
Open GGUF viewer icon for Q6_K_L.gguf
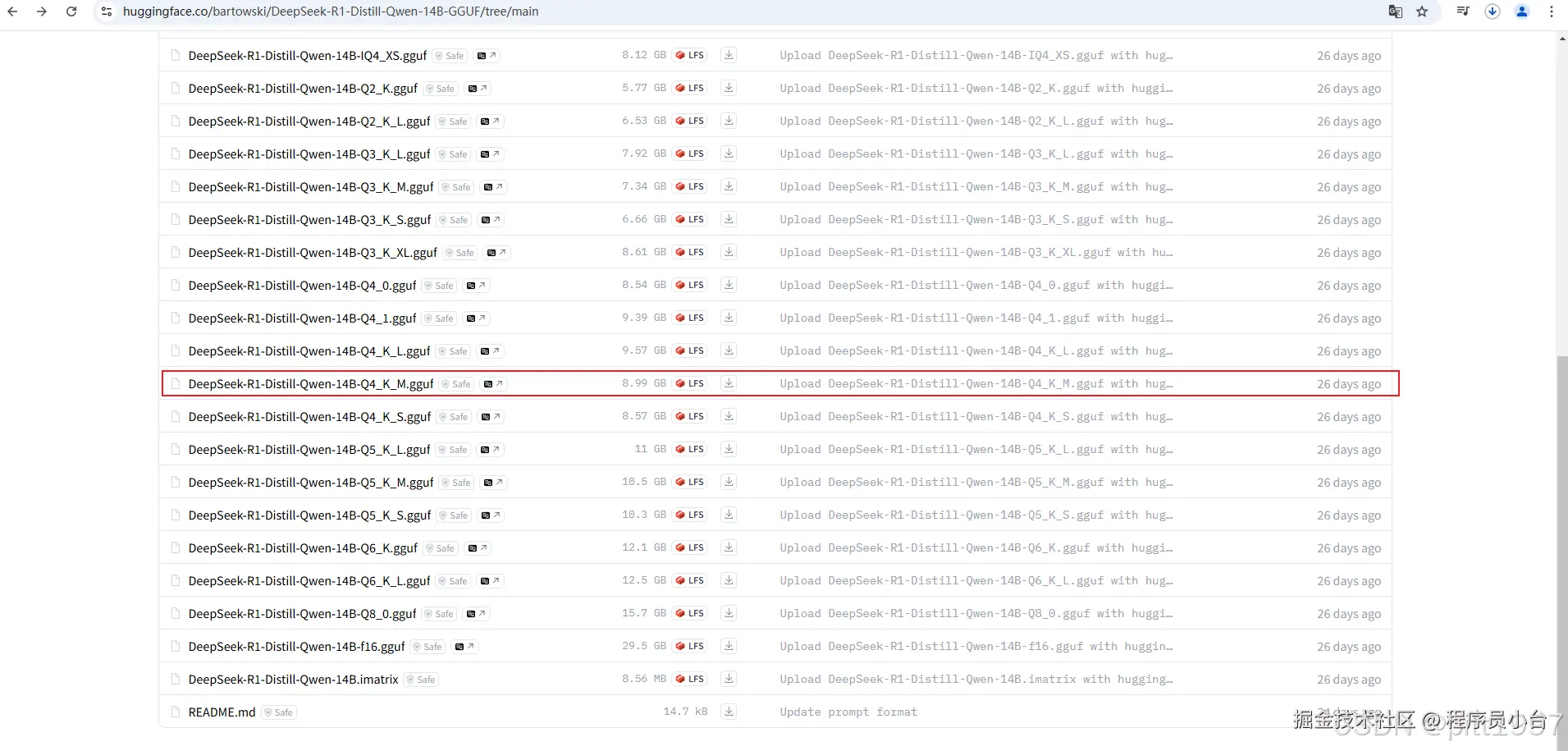(x=490, y=581)
